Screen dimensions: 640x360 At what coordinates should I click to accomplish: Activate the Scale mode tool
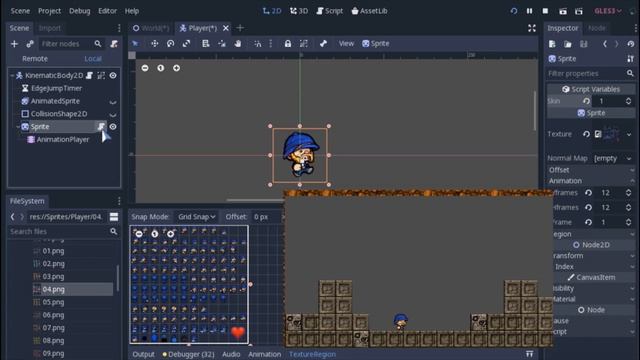point(187,44)
